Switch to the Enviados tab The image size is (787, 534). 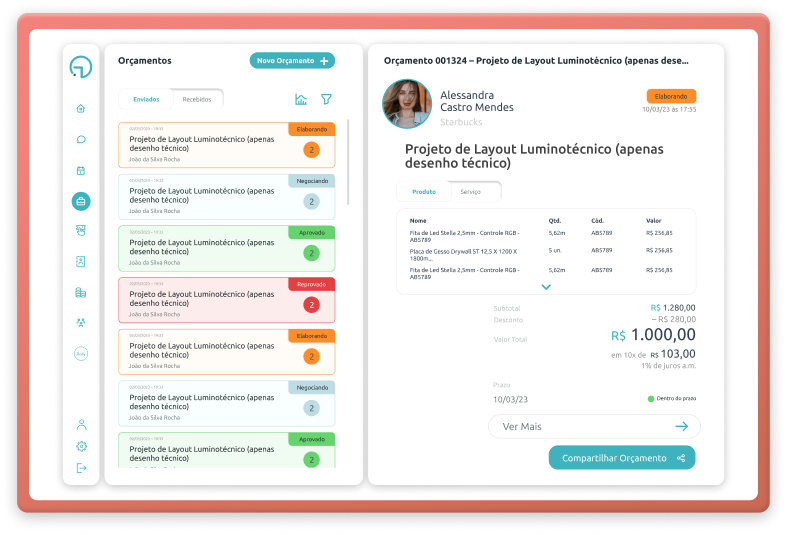146,99
